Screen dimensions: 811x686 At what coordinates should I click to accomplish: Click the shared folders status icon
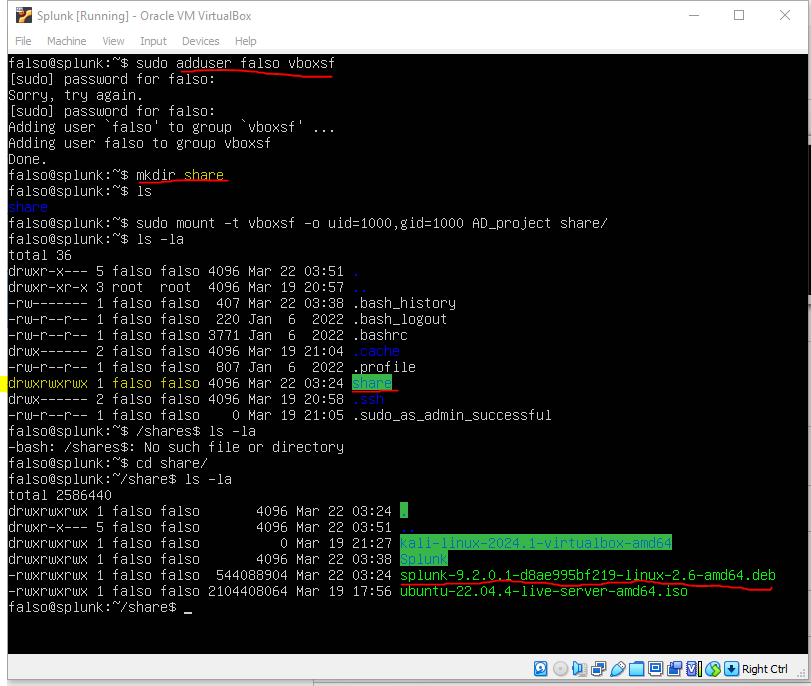(637, 669)
